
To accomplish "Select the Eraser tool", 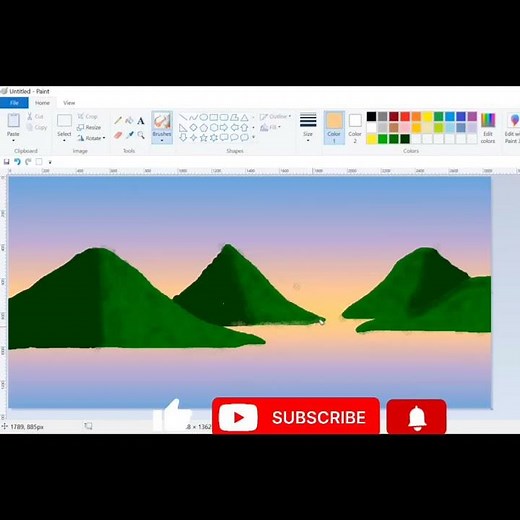I will coord(118,135).
